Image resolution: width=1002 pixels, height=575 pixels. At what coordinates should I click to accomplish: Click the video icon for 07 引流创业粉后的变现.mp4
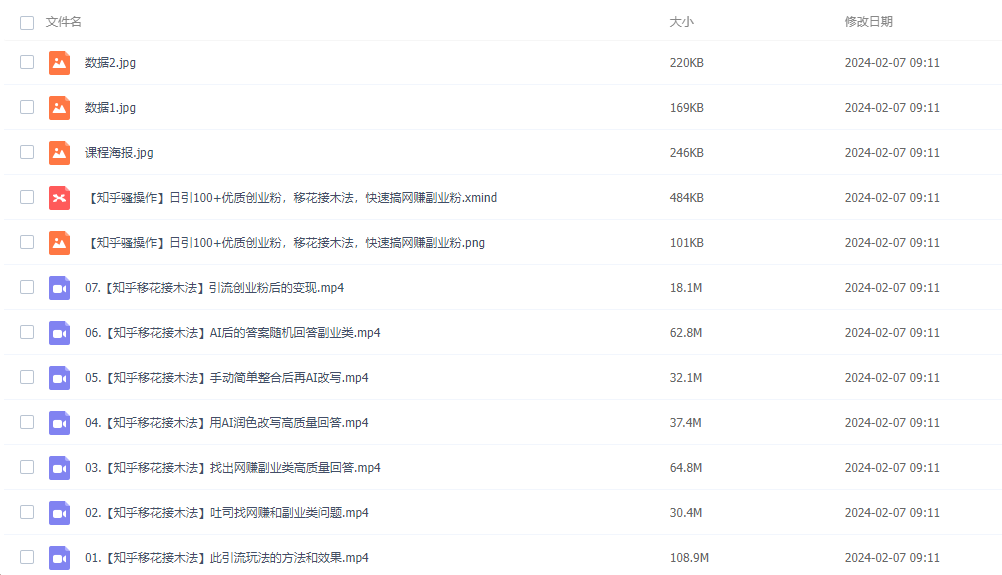59,287
